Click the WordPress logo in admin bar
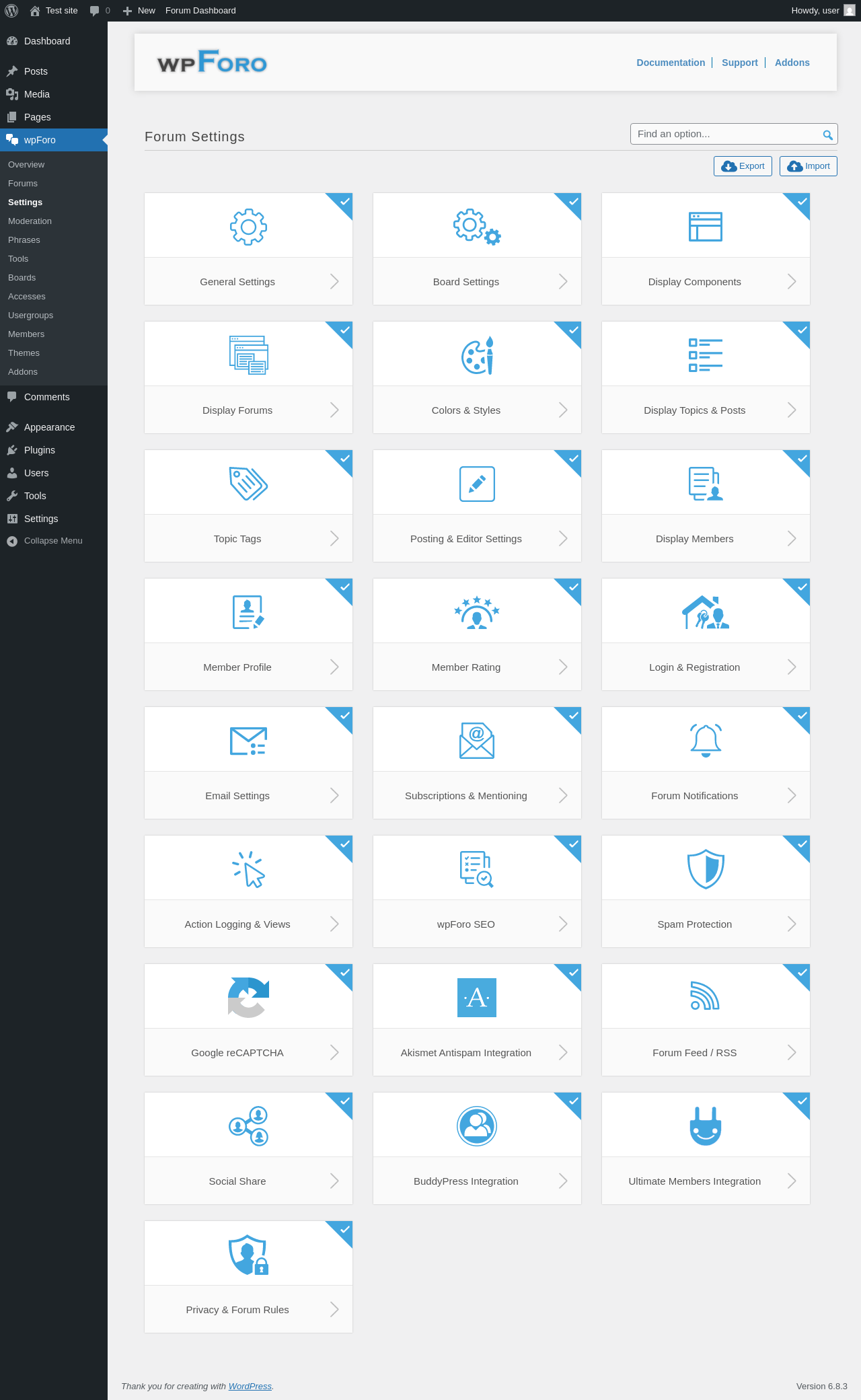The image size is (861, 1400). [11, 11]
